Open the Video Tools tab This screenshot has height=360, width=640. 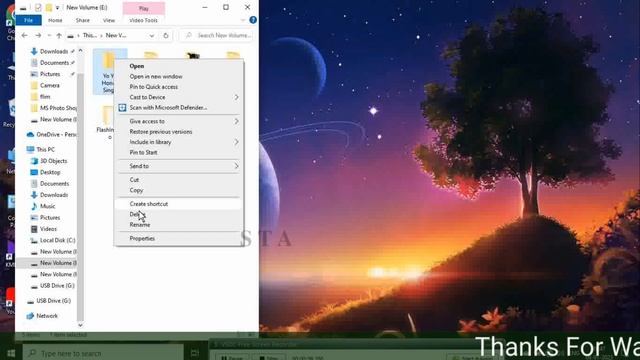click(143, 20)
